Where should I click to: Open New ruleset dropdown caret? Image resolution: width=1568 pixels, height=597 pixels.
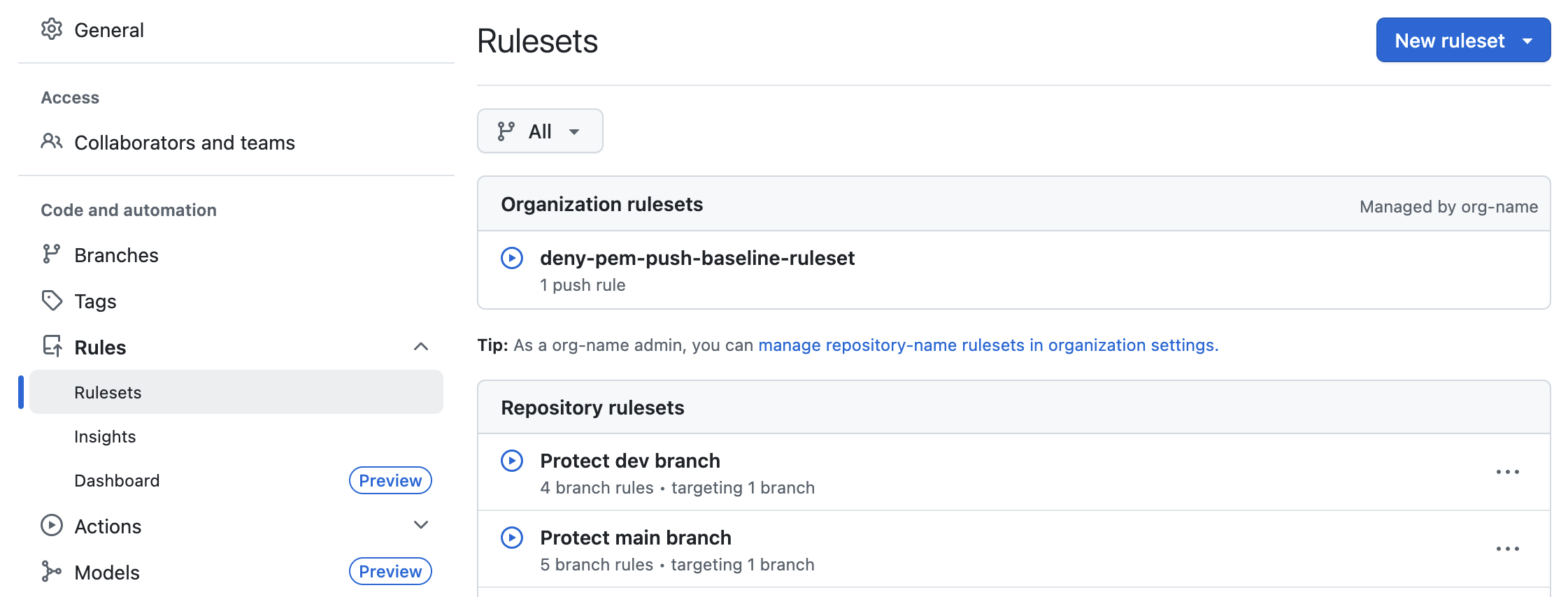[1528, 41]
